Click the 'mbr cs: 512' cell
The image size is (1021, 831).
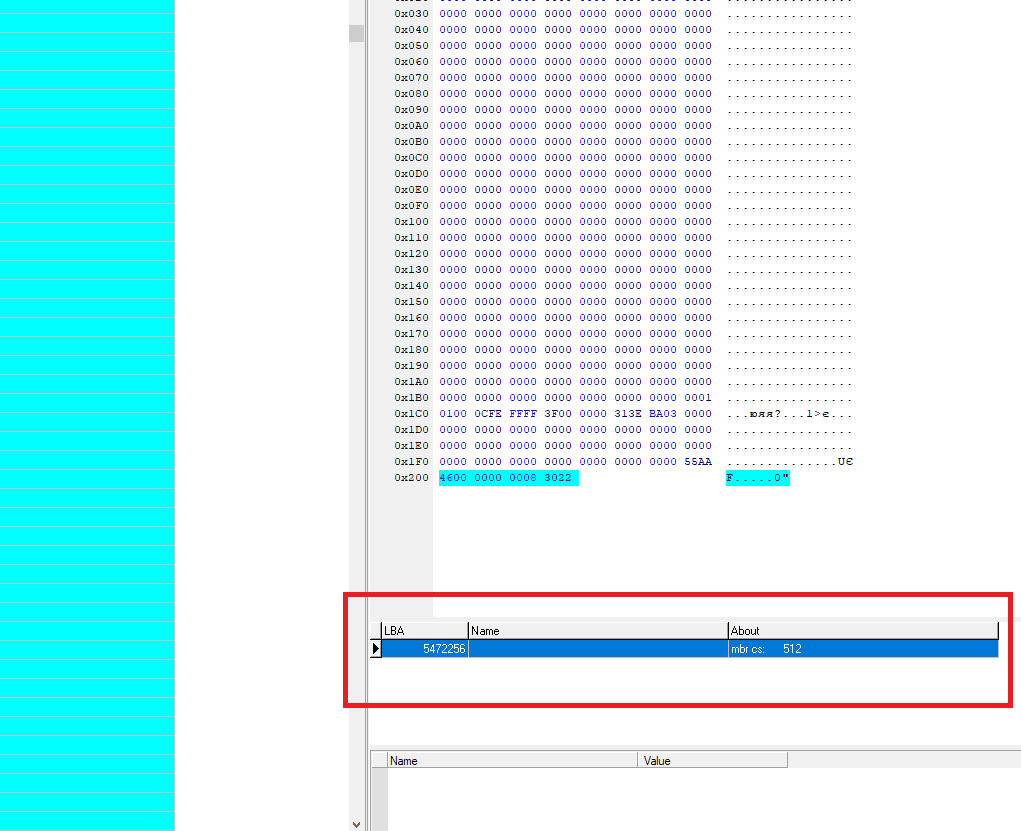(x=863, y=649)
